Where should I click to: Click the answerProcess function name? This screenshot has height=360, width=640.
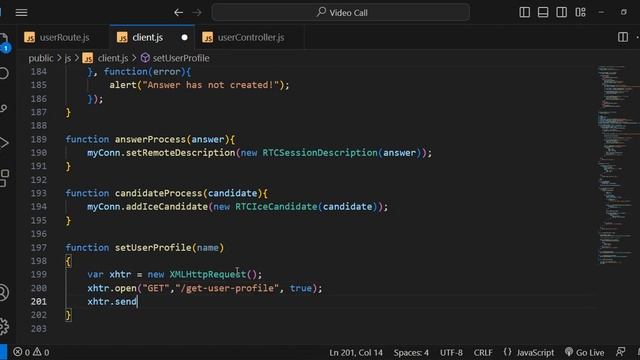[150, 139]
